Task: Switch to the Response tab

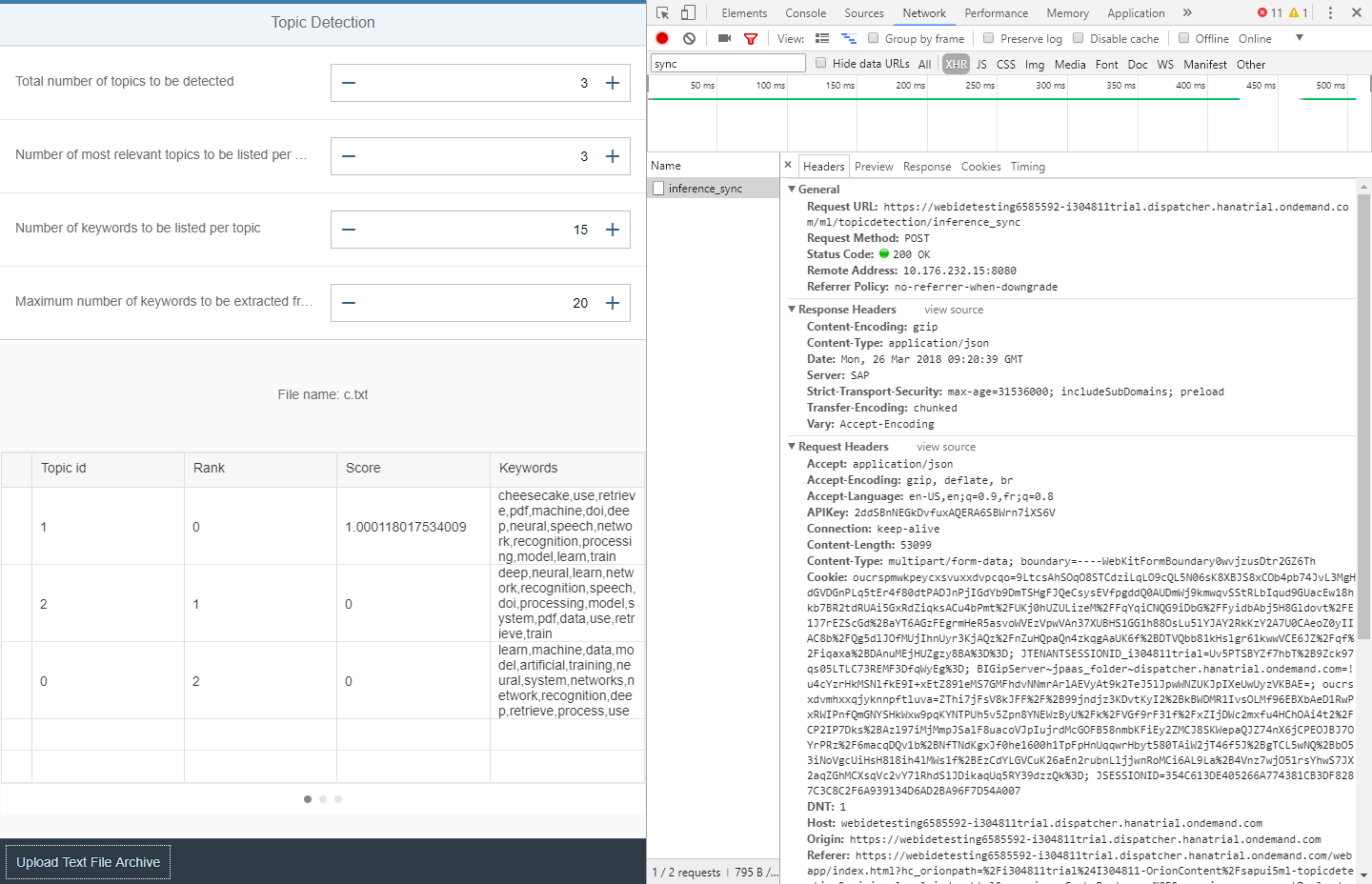Action: (926, 165)
